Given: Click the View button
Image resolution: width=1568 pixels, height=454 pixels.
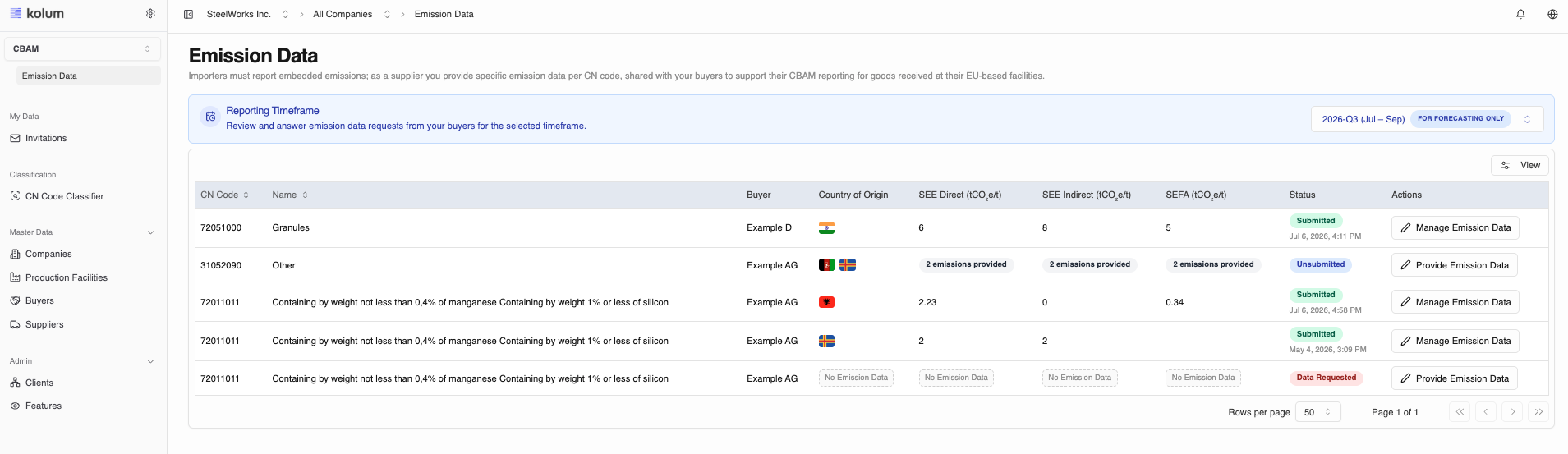Looking at the screenshot, I should pyautogui.click(x=1520, y=165).
